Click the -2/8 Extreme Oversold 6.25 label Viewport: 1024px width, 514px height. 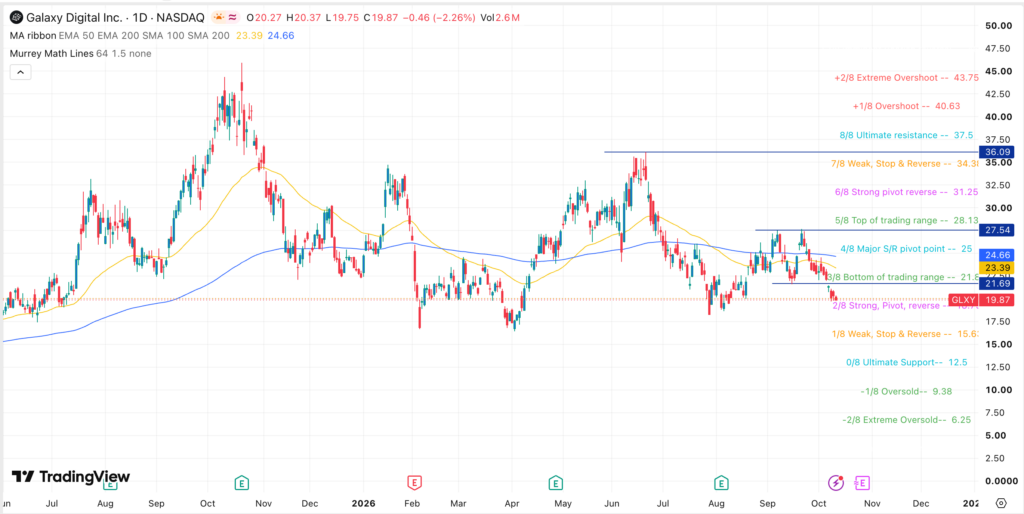(x=906, y=419)
